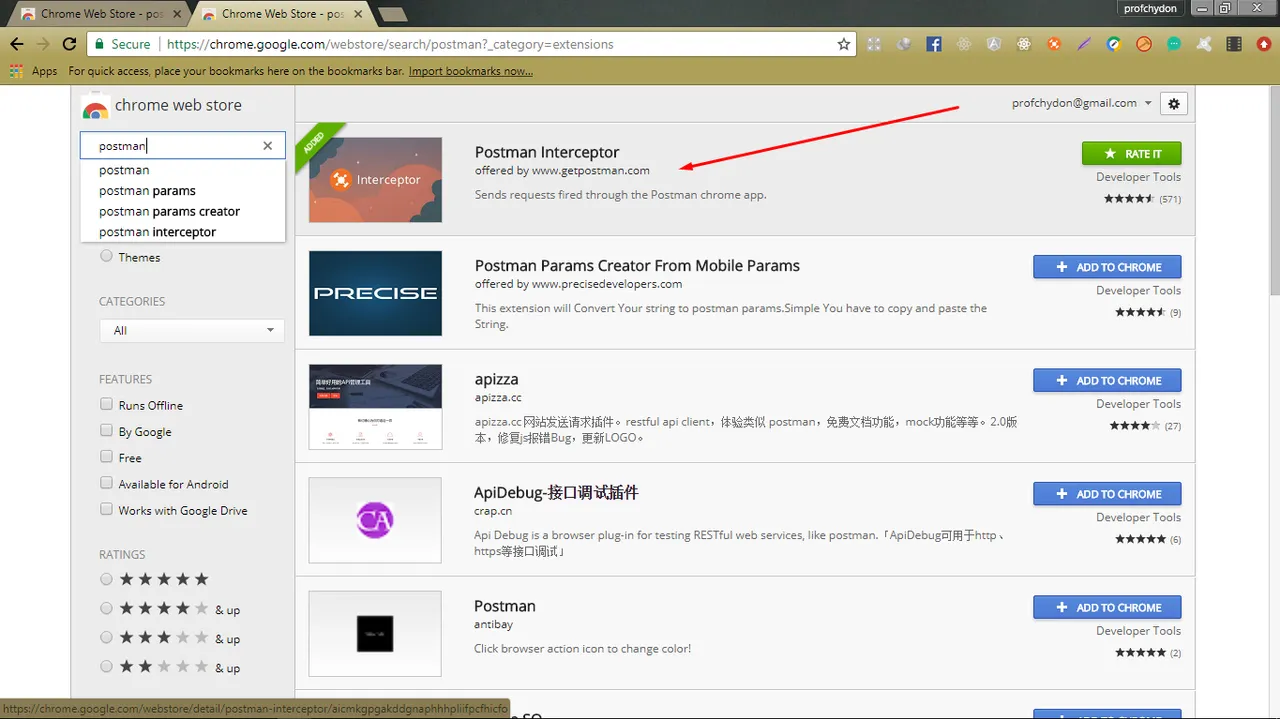Add antibay Postman extension to Chrome
The image size is (1280, 719).
[1107, 607]
